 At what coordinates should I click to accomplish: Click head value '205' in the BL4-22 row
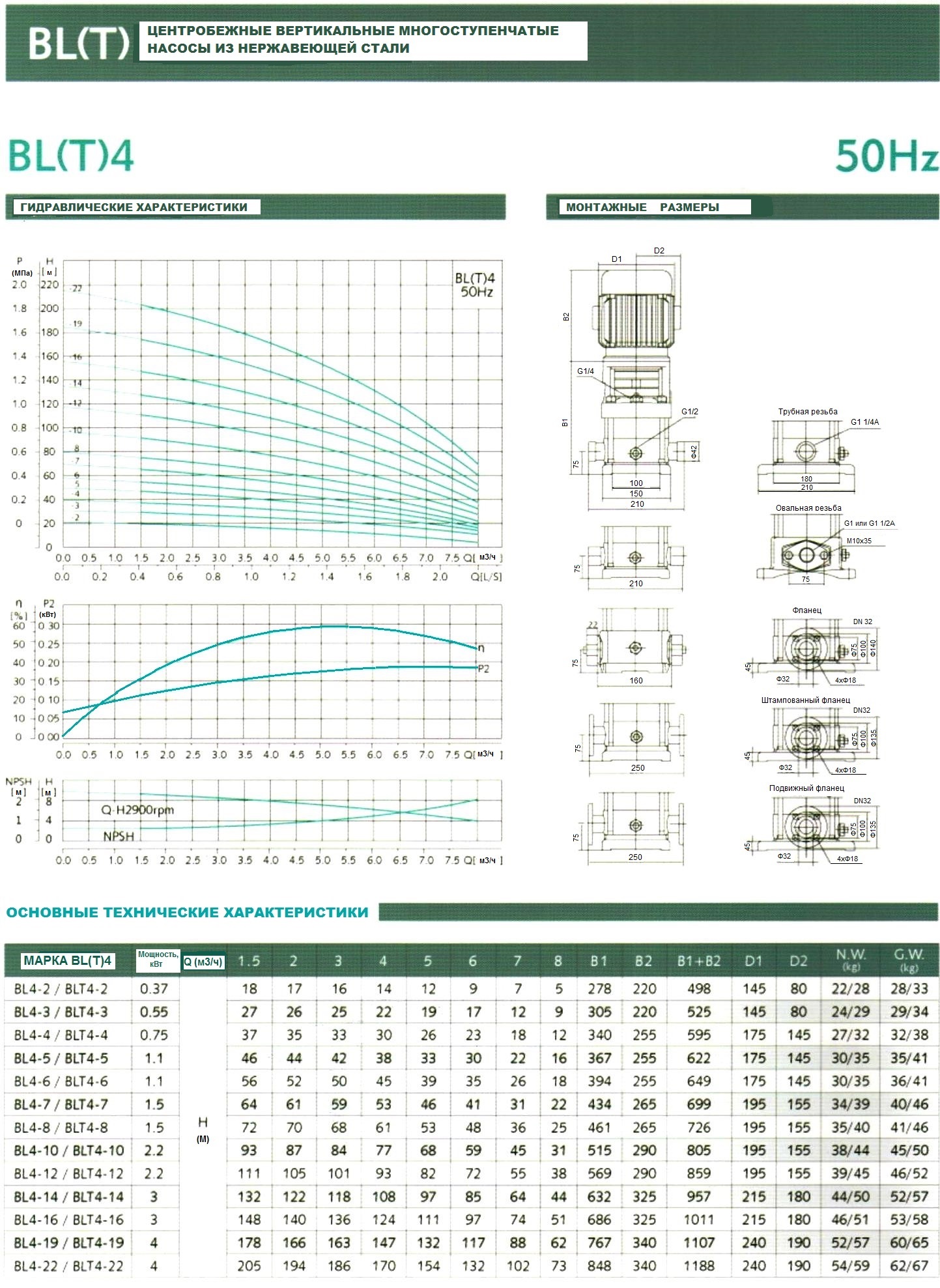click(249, 1266)
